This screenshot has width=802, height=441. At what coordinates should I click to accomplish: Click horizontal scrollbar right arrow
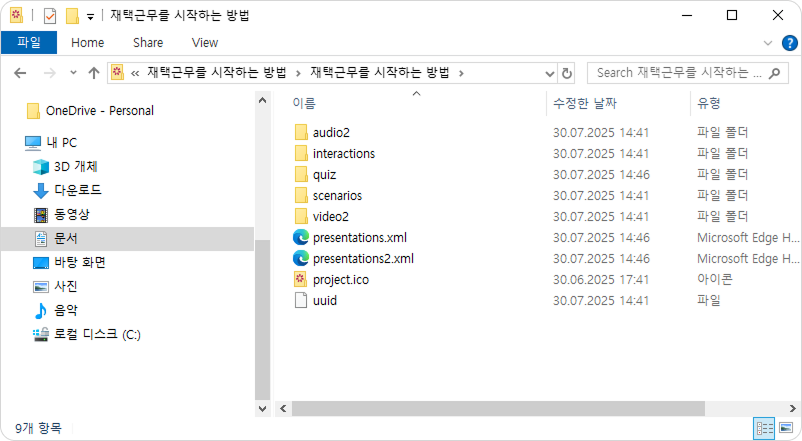(x=793, y=409)
